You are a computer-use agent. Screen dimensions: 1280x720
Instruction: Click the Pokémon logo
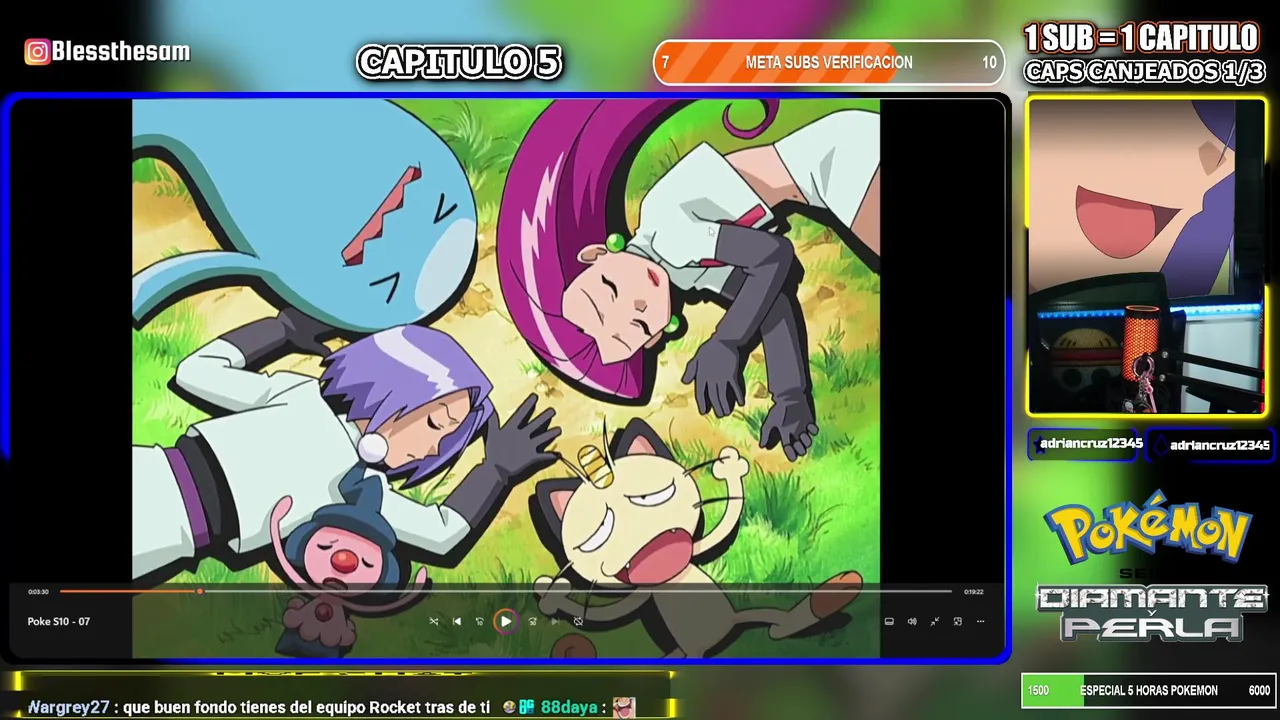1148,528
